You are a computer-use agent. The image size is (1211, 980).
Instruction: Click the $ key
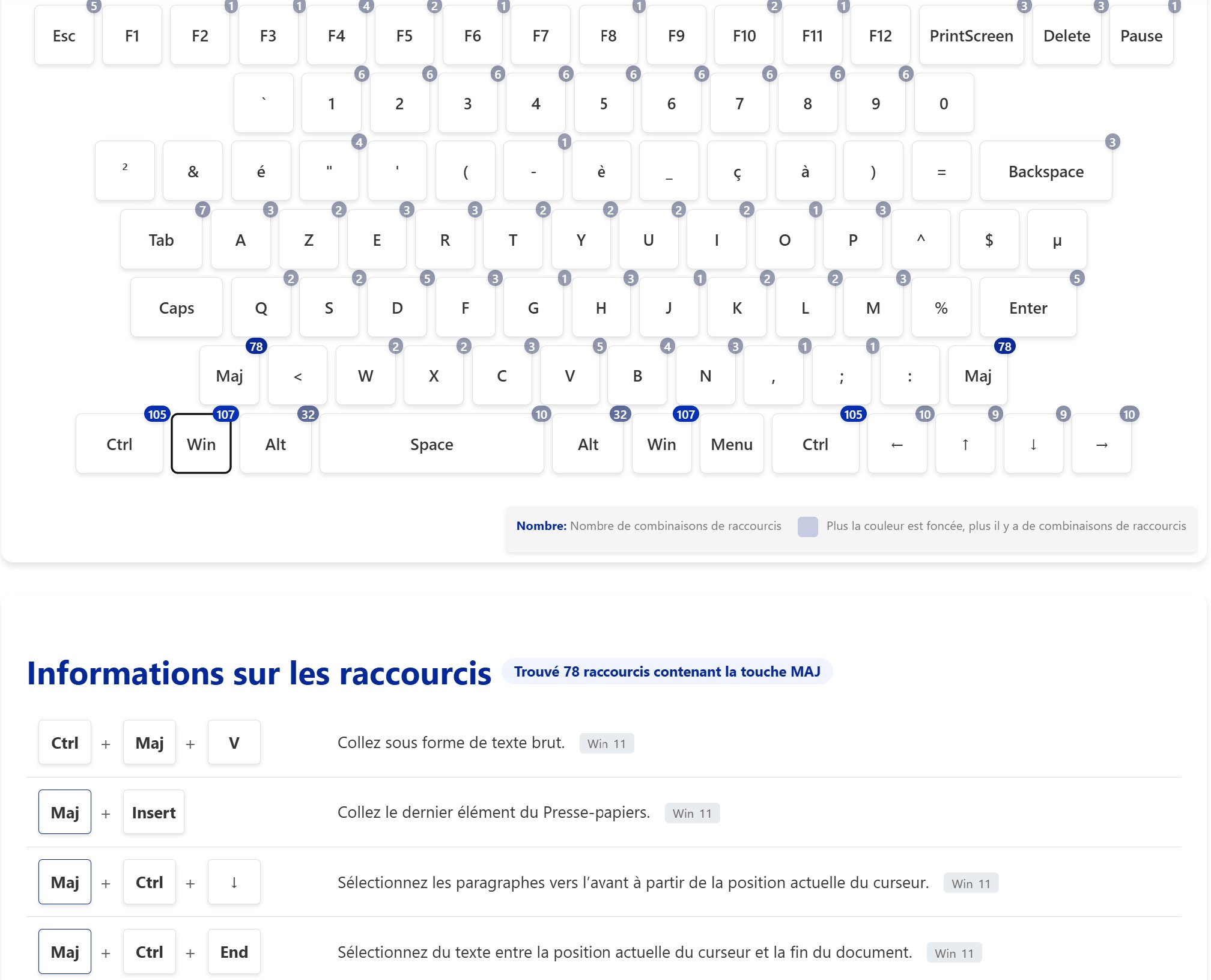click(989, 240)
